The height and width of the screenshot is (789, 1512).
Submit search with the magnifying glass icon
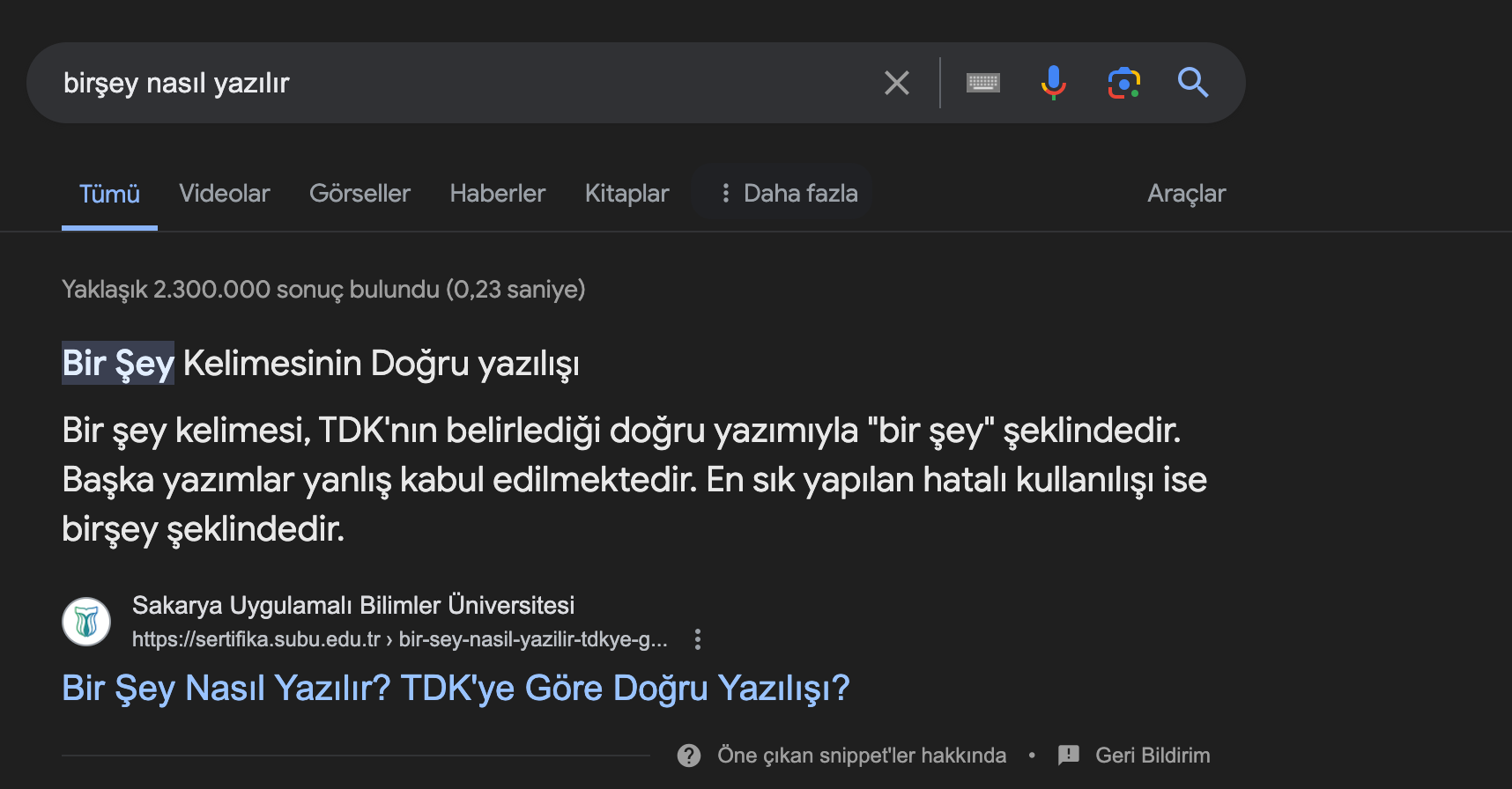[x=1193, y=82]
